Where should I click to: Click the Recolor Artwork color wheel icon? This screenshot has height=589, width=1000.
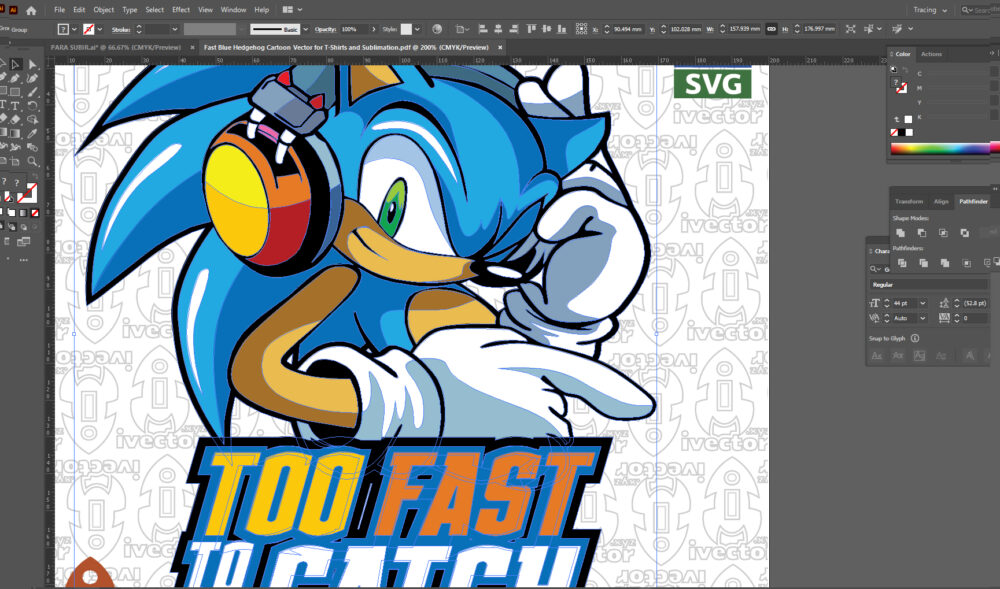(x=437, y=29)
